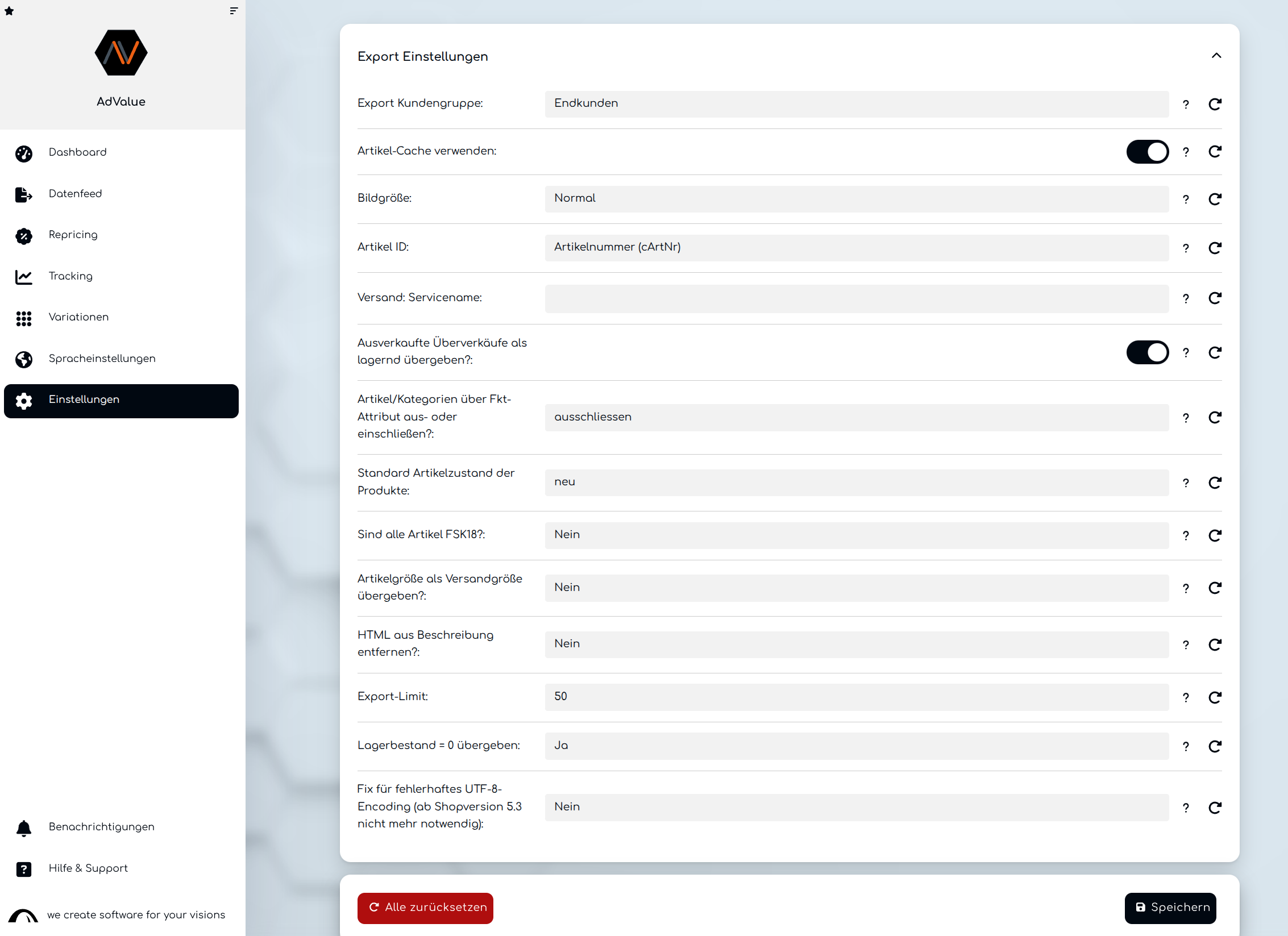The height and width of the screenshot is (936, 1288).
Task: Click the star favorite icon in sidebar
Action: tap(9, 11)
